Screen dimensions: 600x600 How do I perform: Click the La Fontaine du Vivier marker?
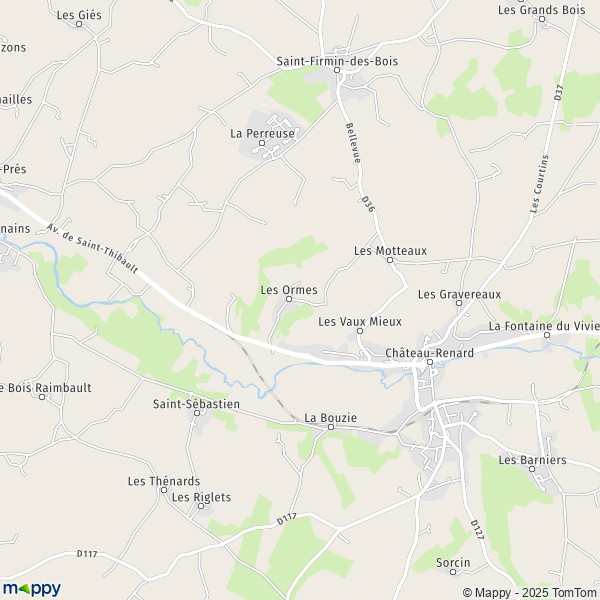547,335
